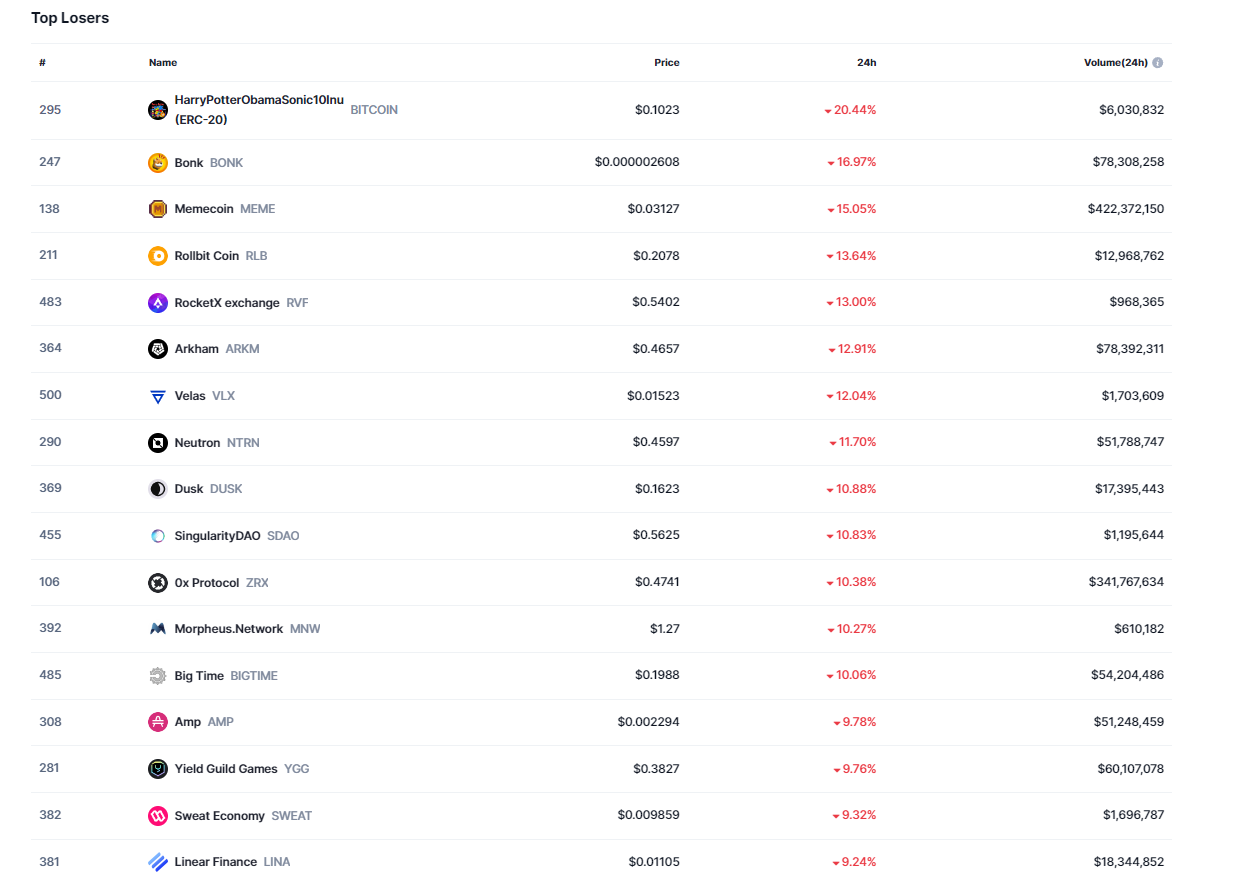Click the Big Time BIGTIME name
The height and width of the screenshot is (880, 1257).
(x=199, y=676)
